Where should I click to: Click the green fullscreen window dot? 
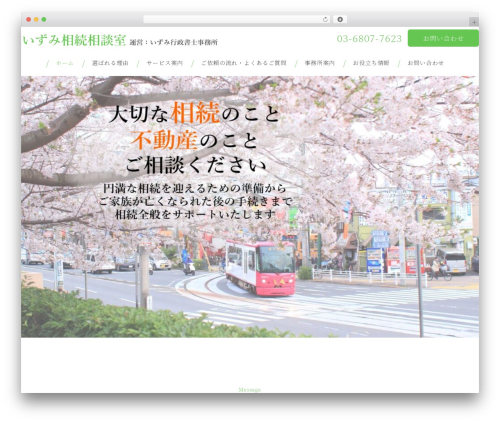44,20
